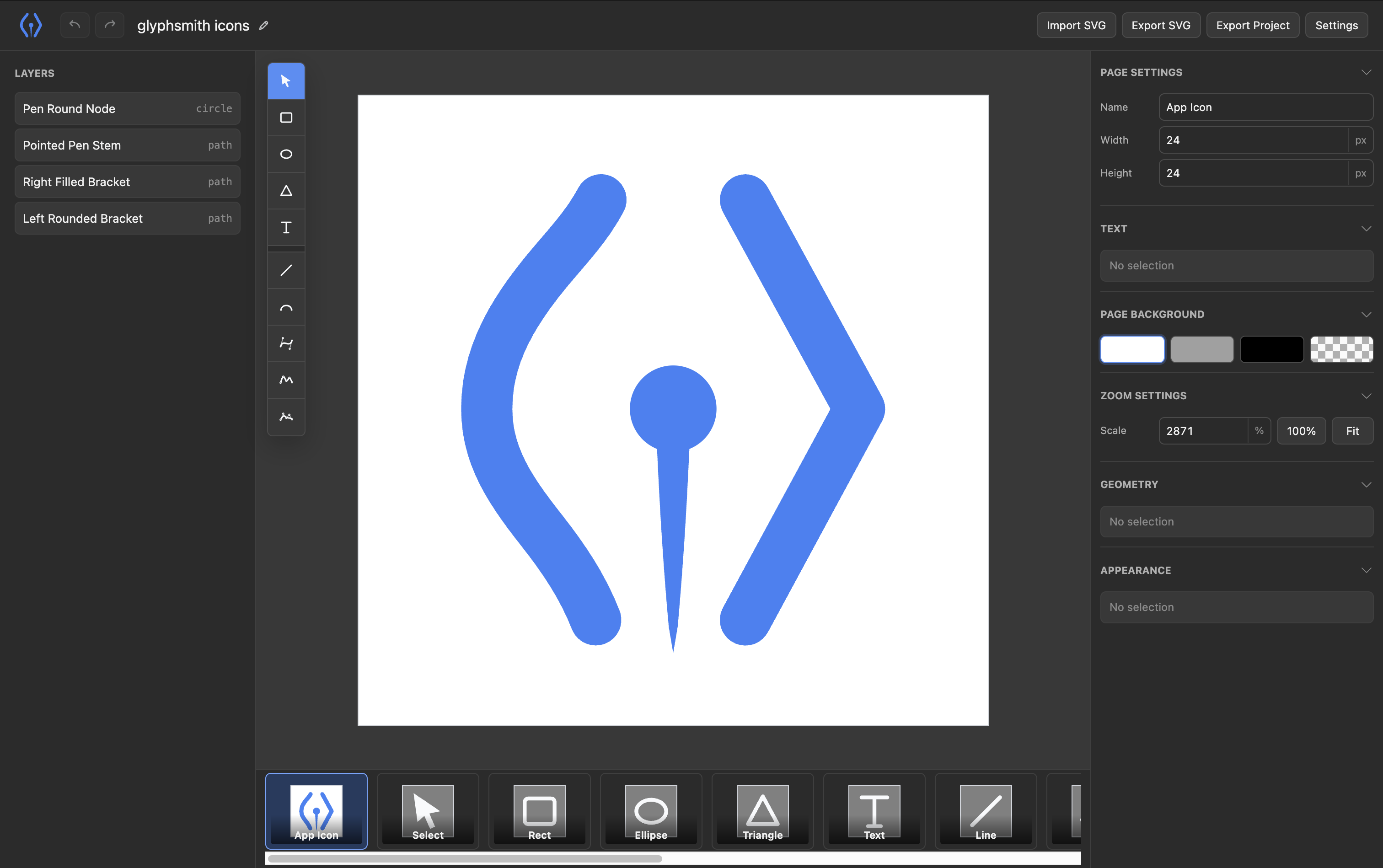Click the Redo arrow button

click(110, 25)
